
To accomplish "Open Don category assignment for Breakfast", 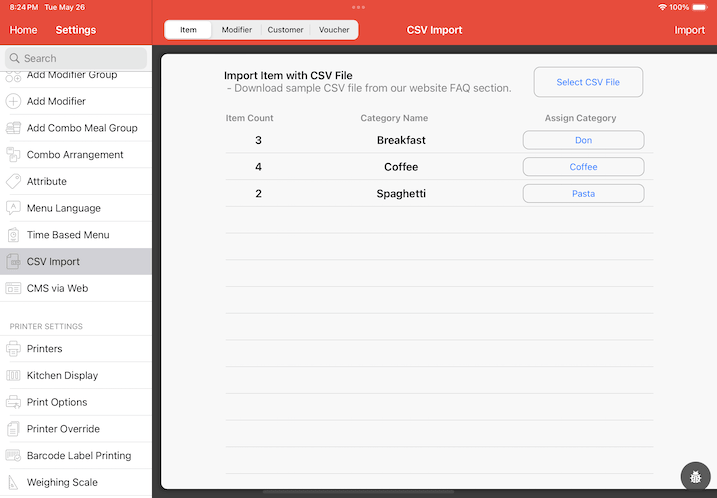I will pyautogui.click(x=583, y=140).
